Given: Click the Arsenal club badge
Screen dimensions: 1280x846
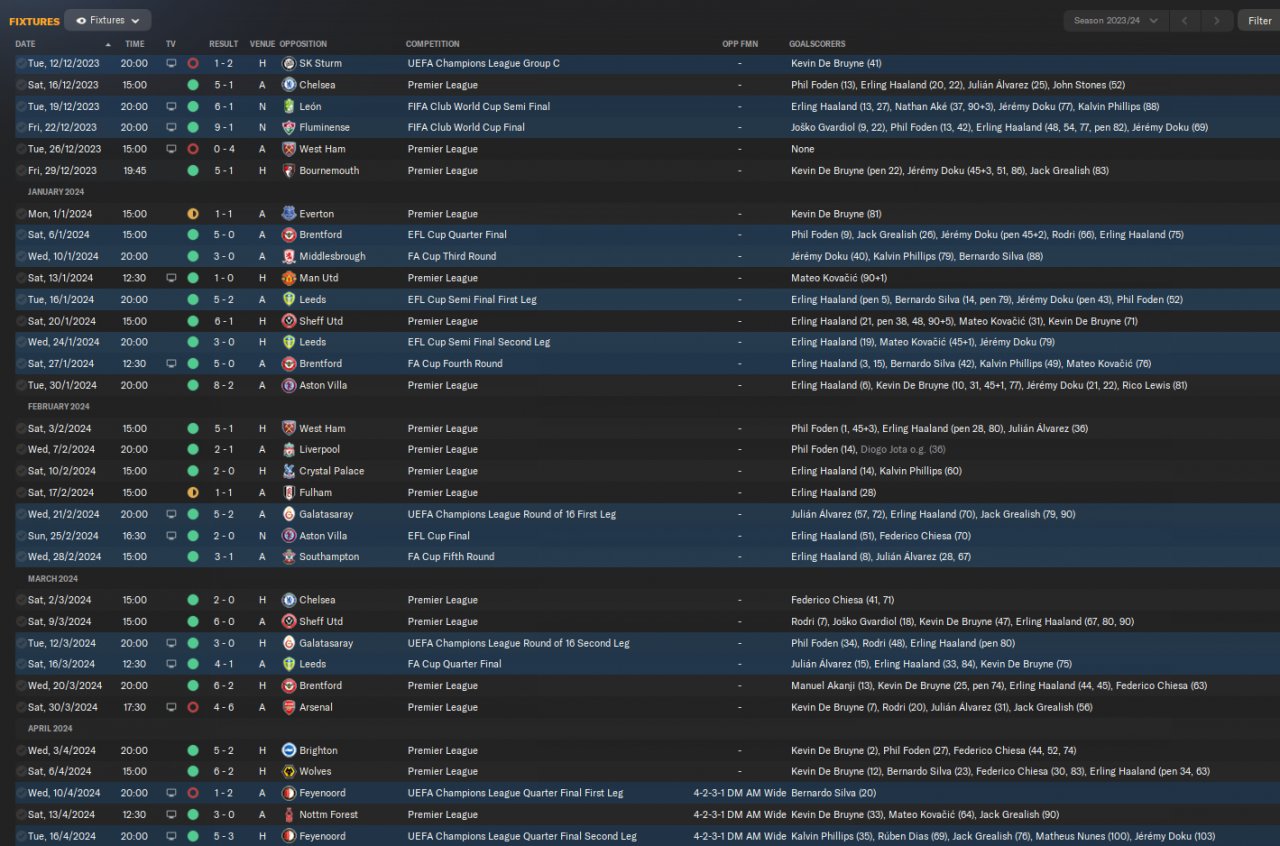Looking at the screenshot, I should [x=289, y=707].
